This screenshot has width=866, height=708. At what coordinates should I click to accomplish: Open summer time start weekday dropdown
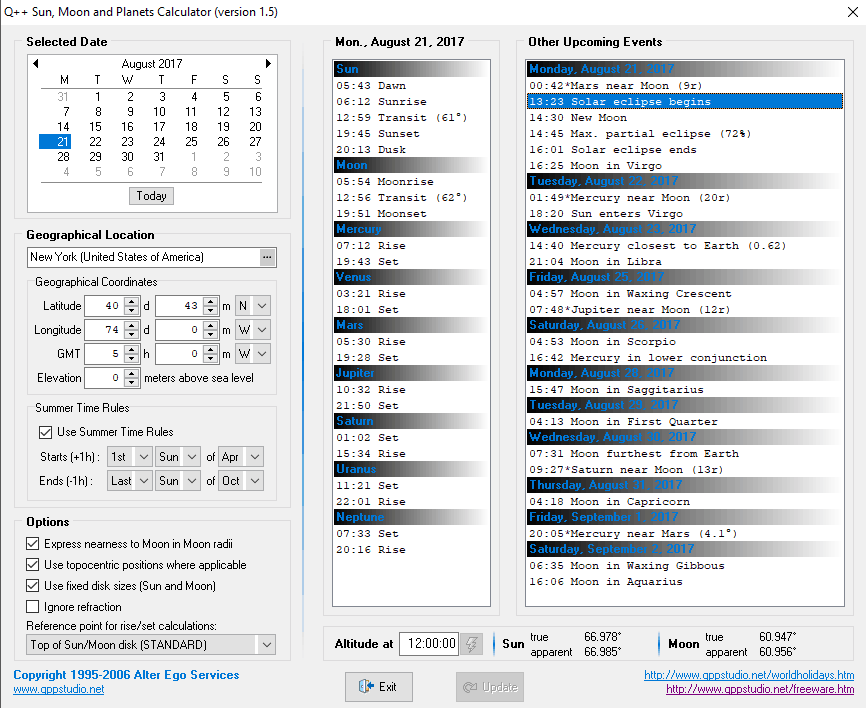click(192, 457)
